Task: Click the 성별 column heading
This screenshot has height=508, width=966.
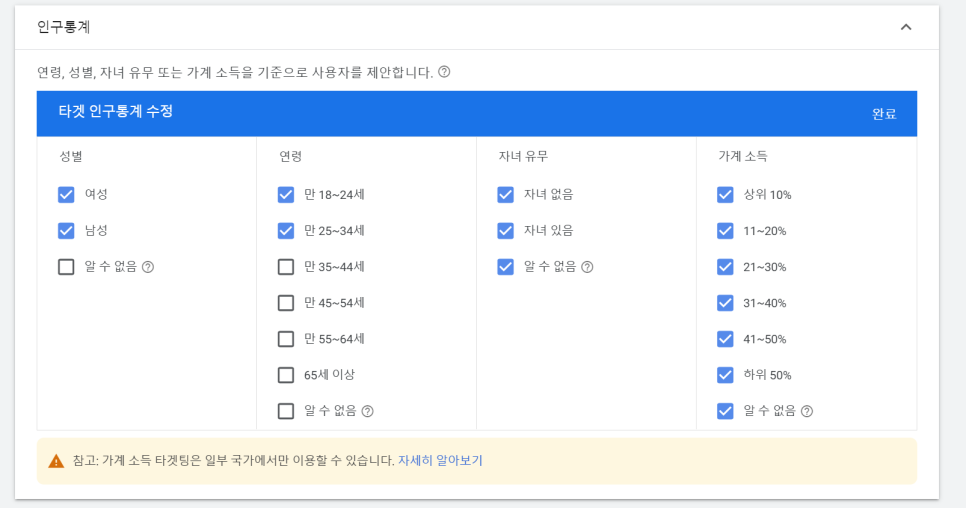Action: (x=71, y=156)
